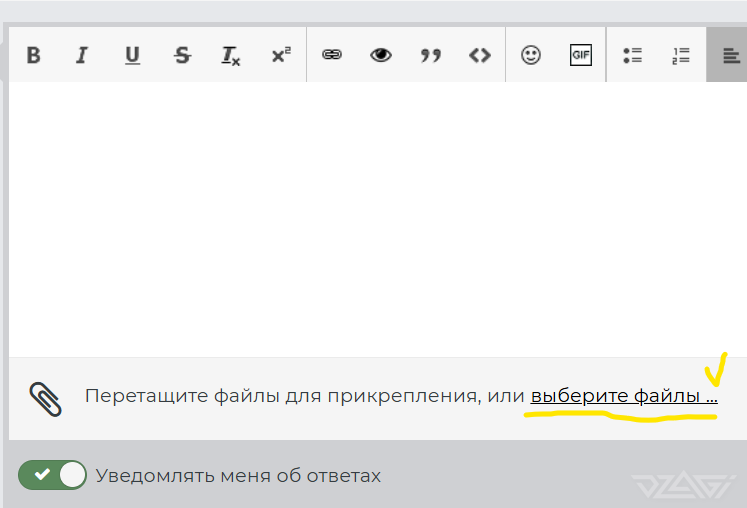Image resolution: width=747 pixels, height=508 pixels.
Task: Clear text formatting
Action: pos(231,55)
